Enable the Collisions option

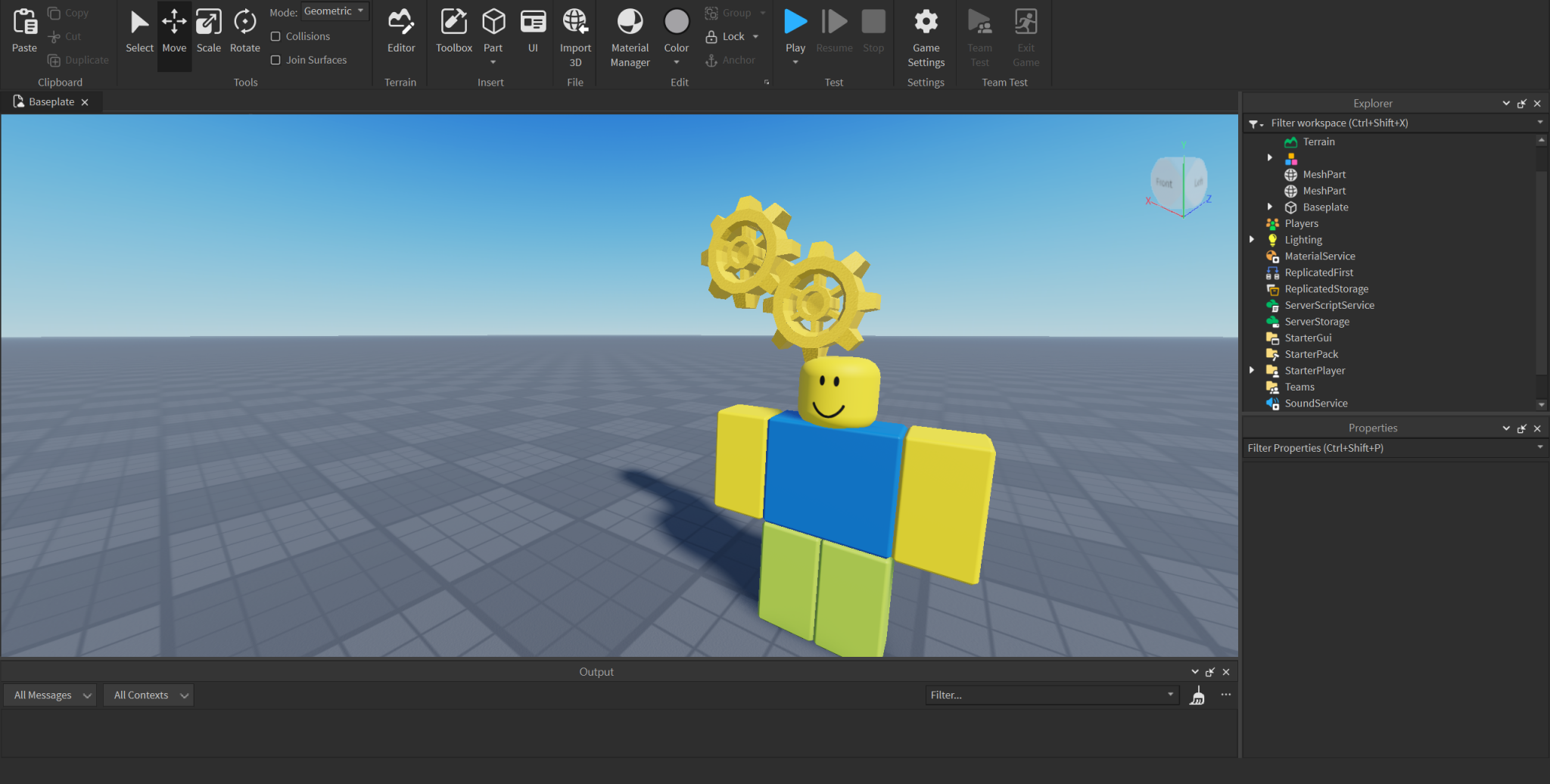[276, 36]
